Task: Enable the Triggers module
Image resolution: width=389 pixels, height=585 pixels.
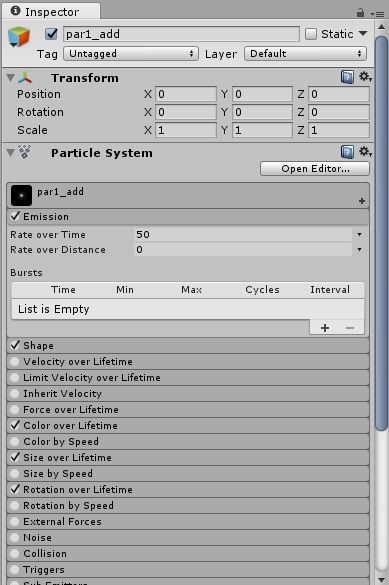Action: click(x=15, y=570)
